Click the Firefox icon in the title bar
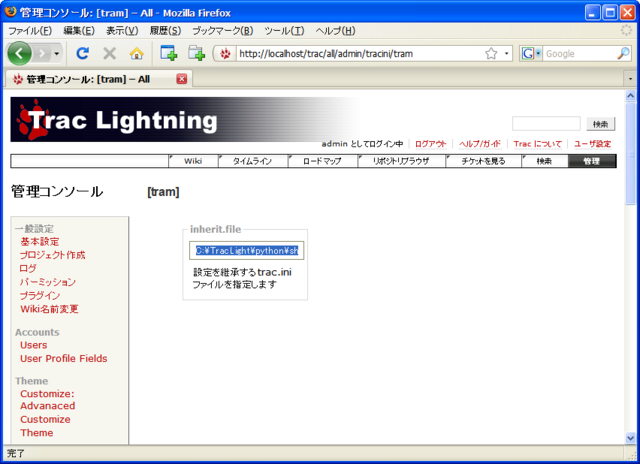Image resolution: width=640 pixels, height=464 pixels. (11, 11)
